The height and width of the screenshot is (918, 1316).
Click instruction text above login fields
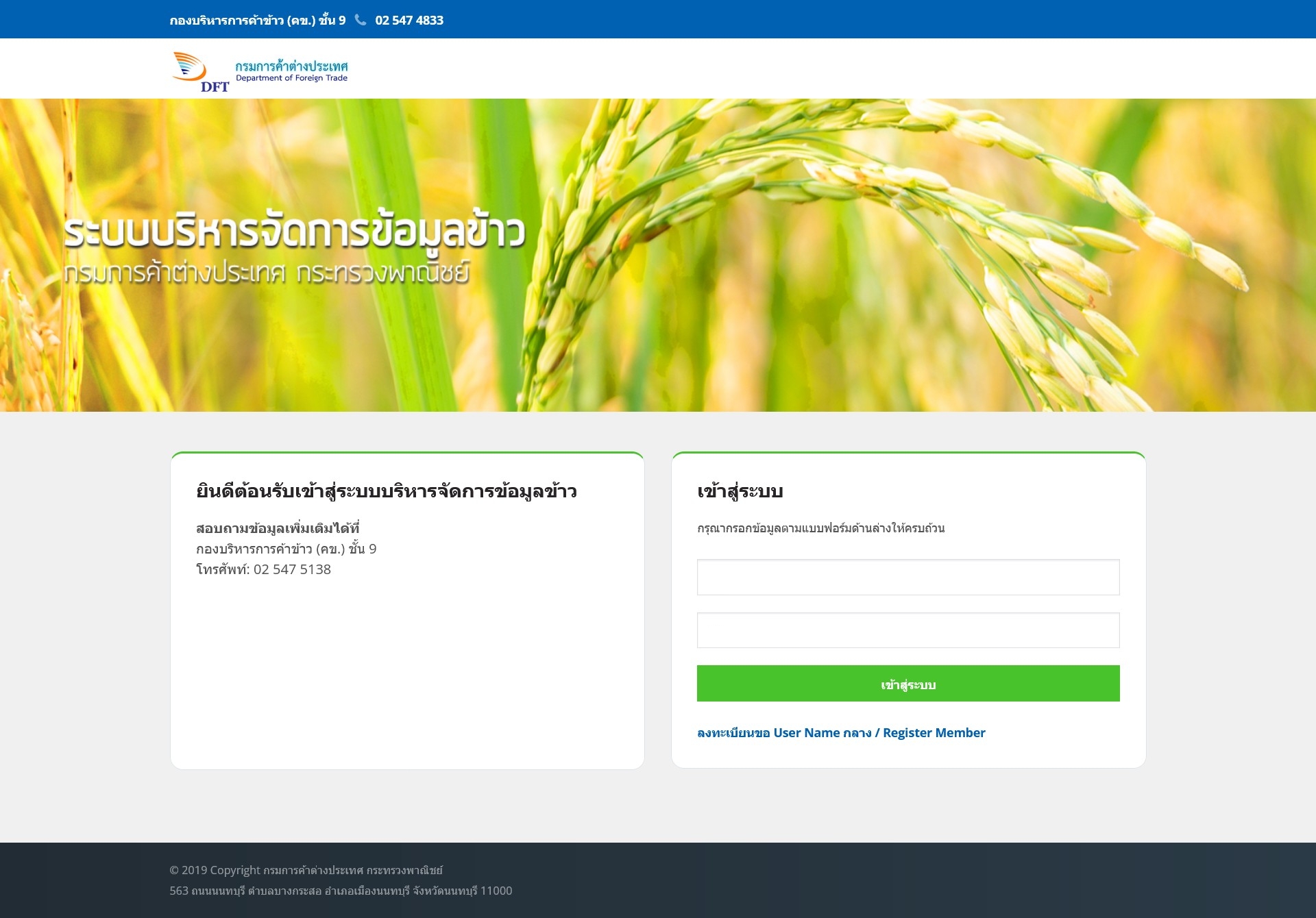820,528
